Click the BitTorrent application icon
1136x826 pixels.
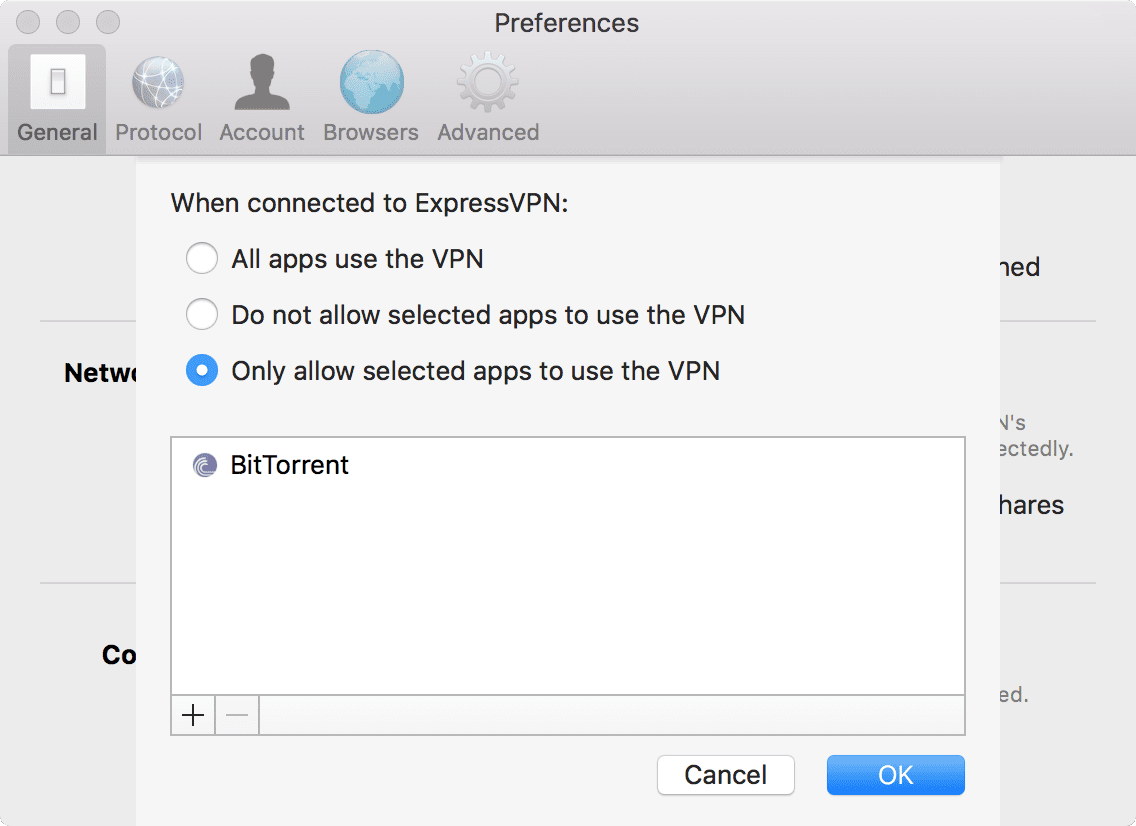[x=205, y=465]
